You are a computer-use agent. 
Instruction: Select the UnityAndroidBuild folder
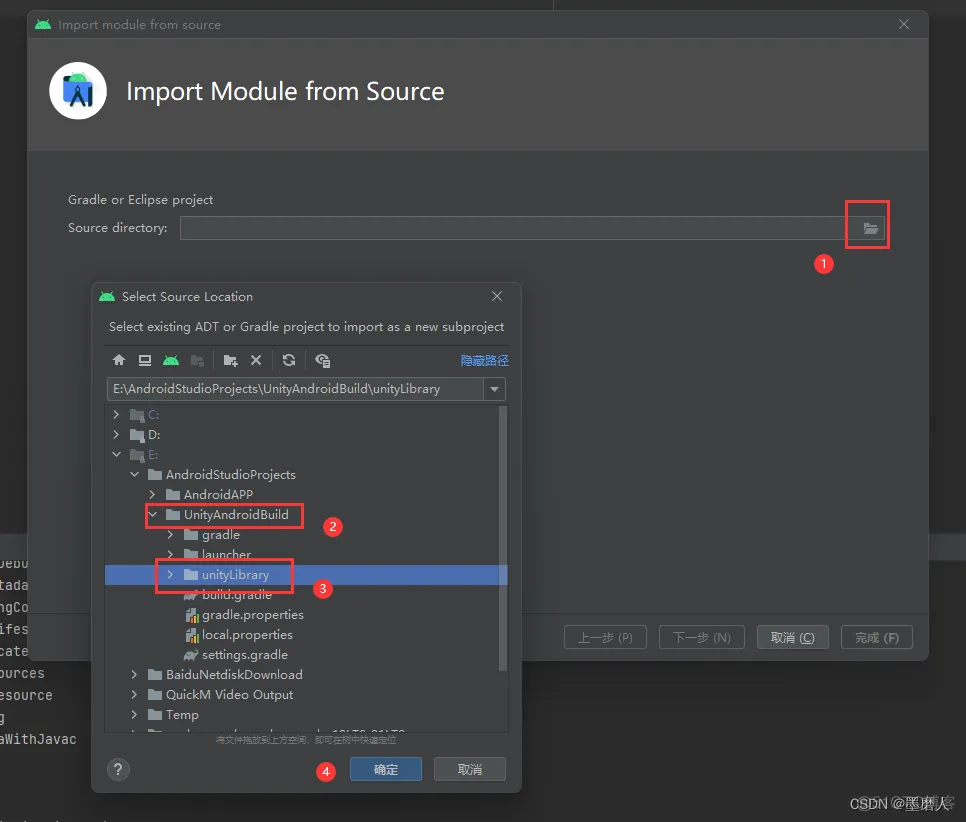[x=236, y=515]
